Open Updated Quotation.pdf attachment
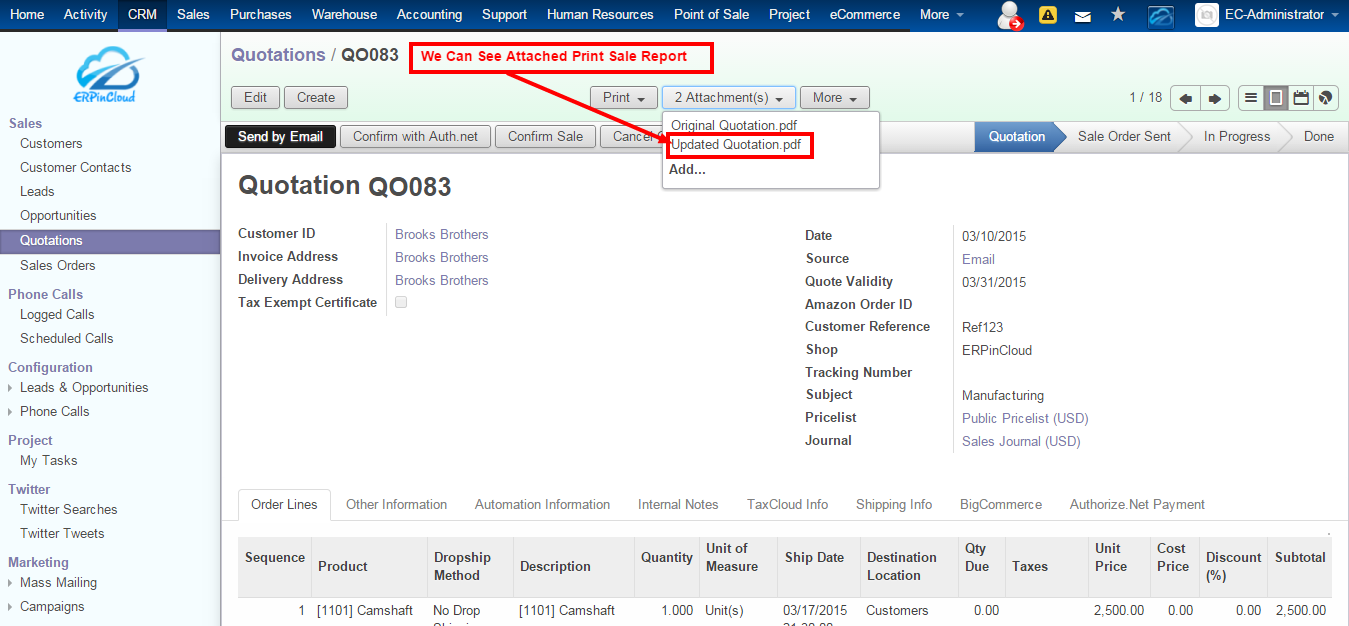 tap(735, 145)
